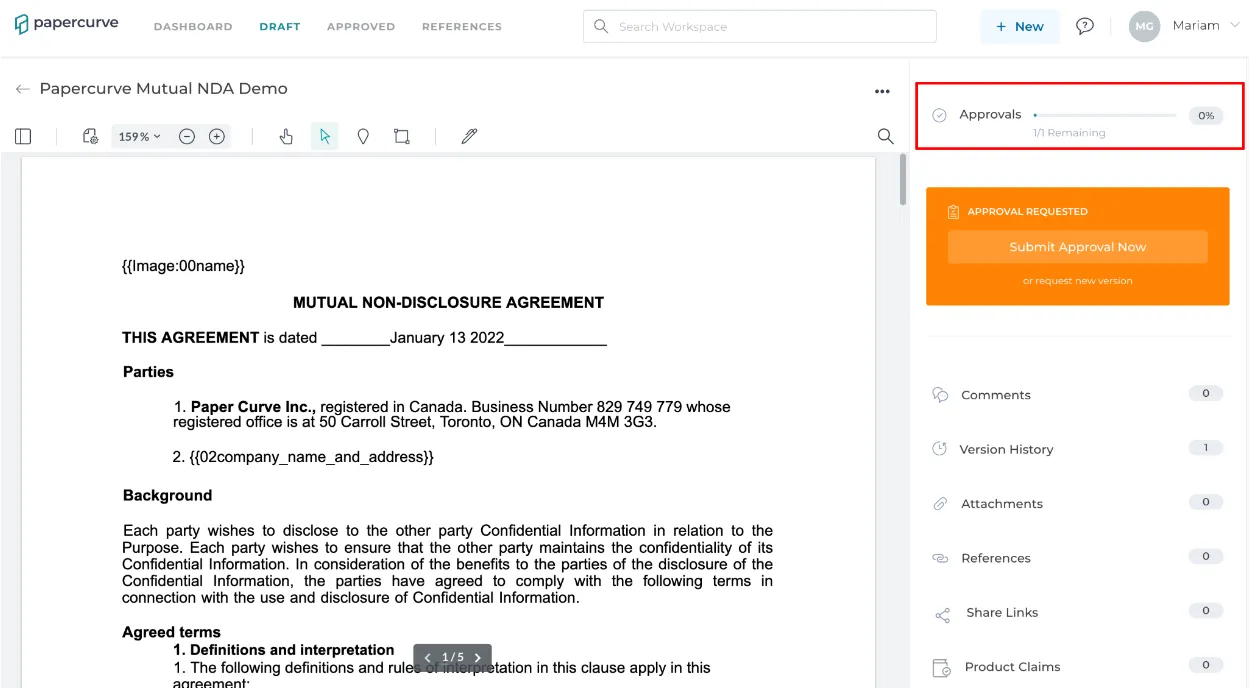The height and width of the screenshot is (688, 1250).
Task: Open the 159% zoom level dropdown
Action: (139, 136)
